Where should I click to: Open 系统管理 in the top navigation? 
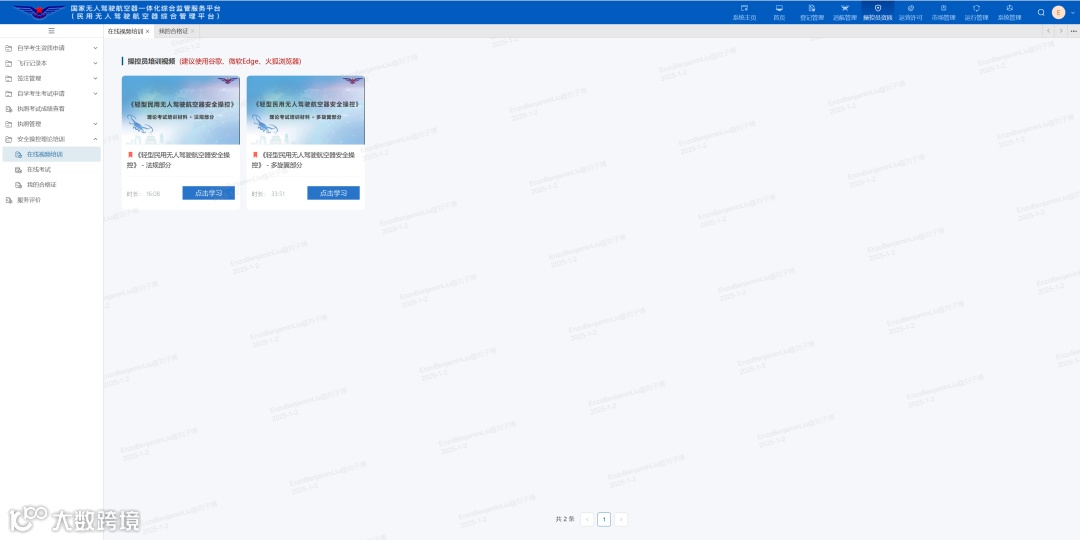coord(1009,12)
